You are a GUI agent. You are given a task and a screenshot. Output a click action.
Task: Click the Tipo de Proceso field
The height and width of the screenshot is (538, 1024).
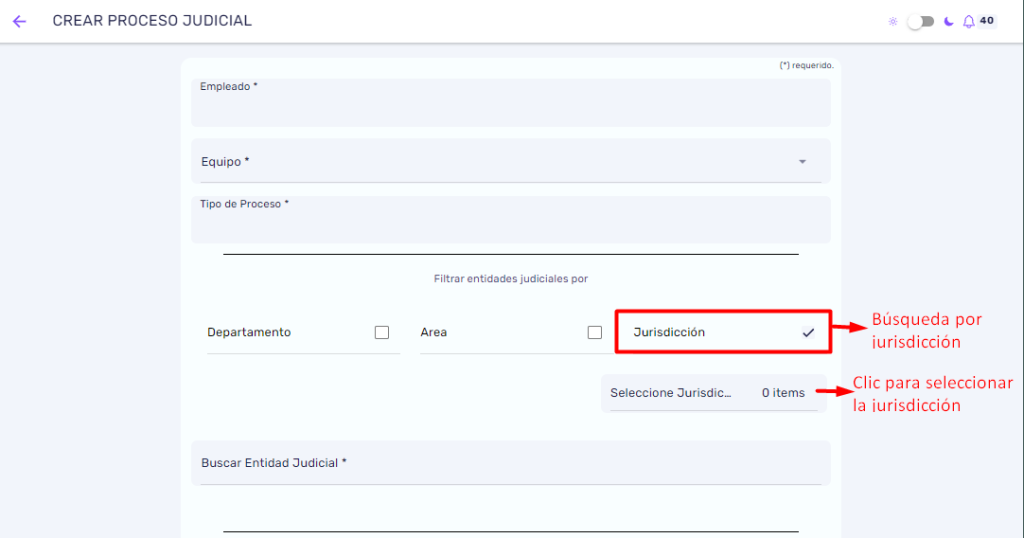(x=511, y=219)
